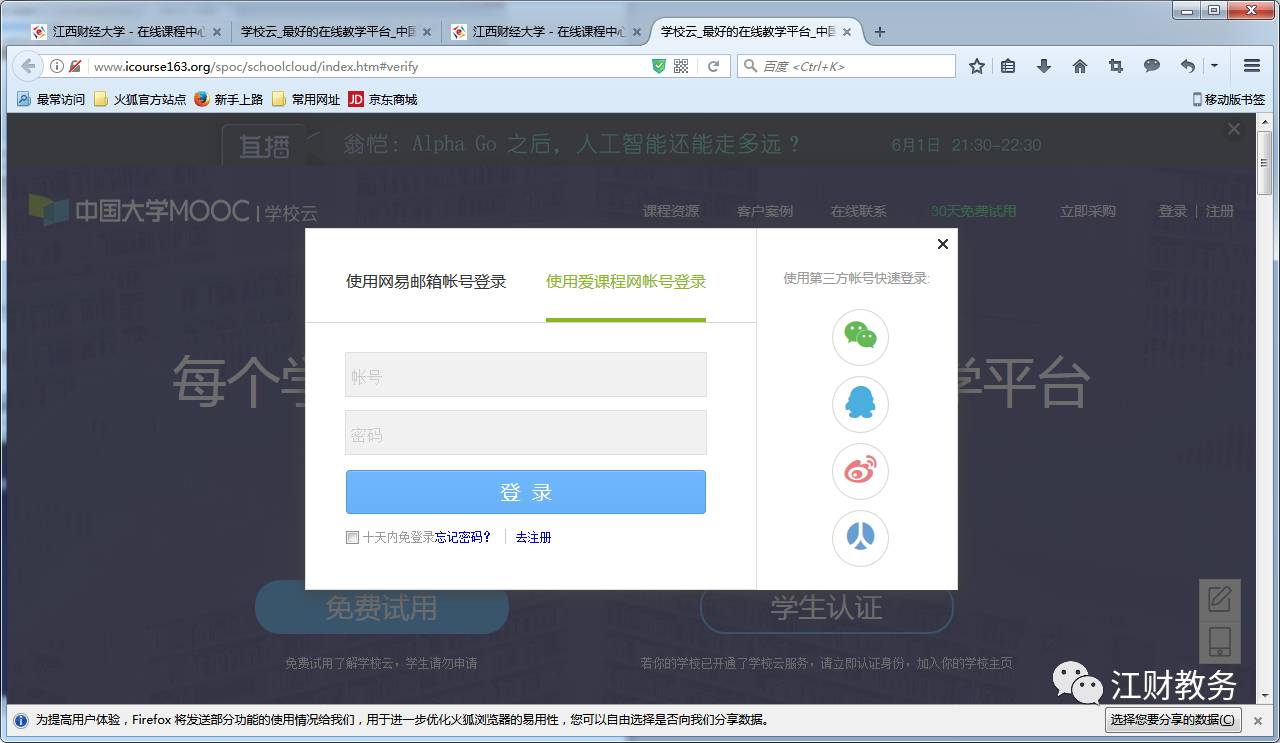Dismiss the top live banner with X
The height and width of the screenshot is (743, 1280).
pyautogui.click(x=1234, y=129)
